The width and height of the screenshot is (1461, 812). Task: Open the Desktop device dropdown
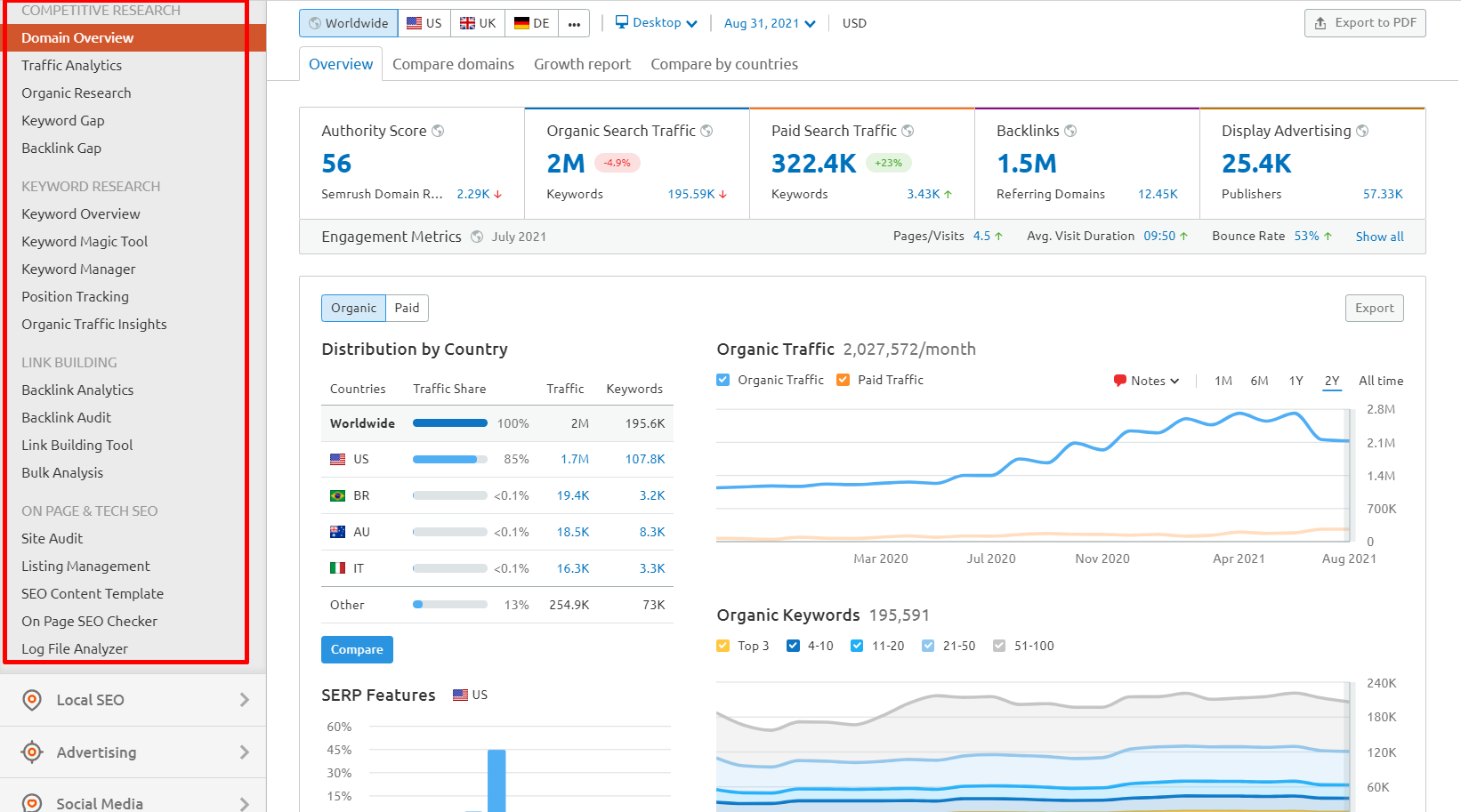(657, 22)
